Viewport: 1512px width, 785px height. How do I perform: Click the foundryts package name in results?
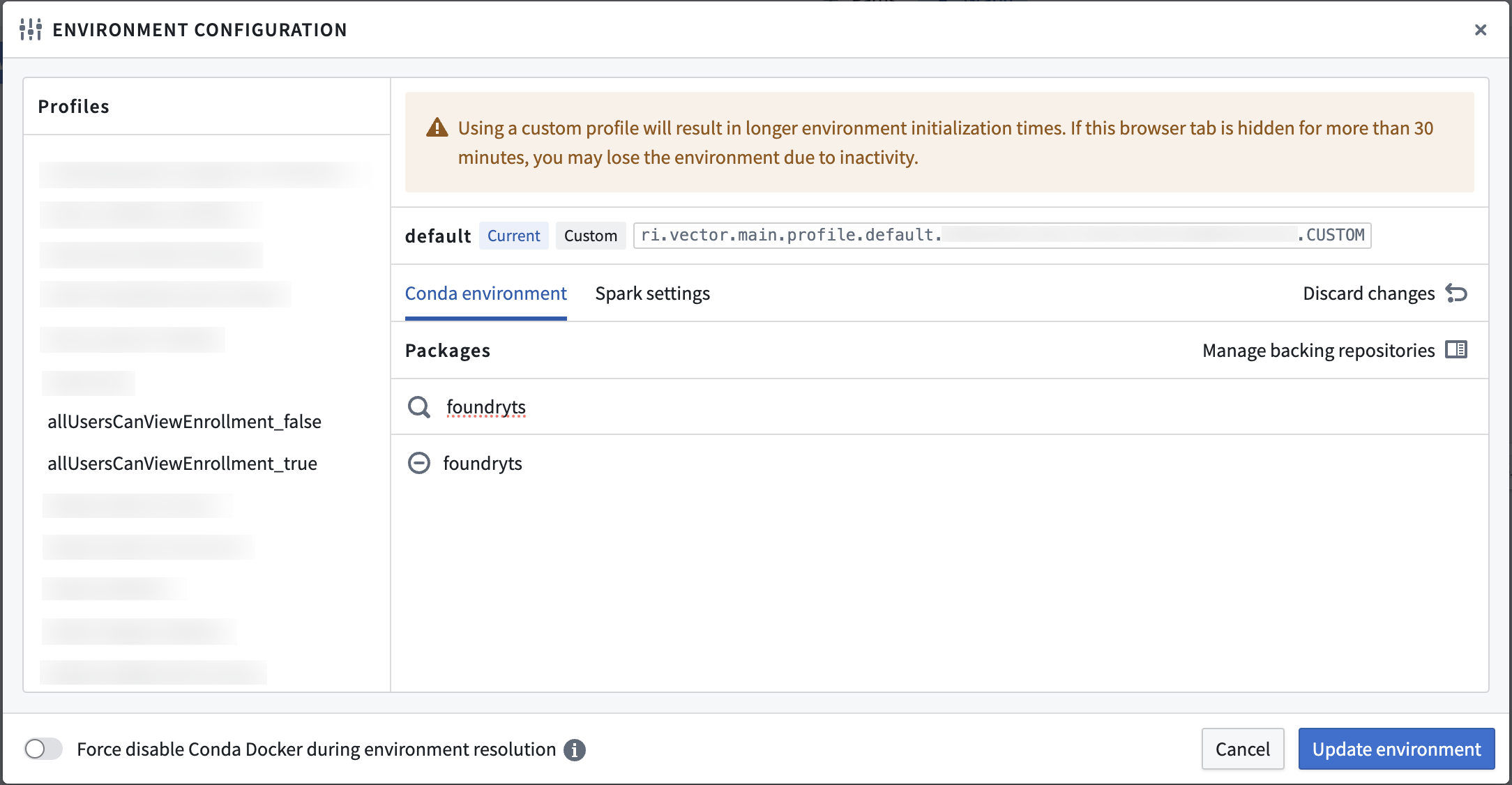point(483,464)
